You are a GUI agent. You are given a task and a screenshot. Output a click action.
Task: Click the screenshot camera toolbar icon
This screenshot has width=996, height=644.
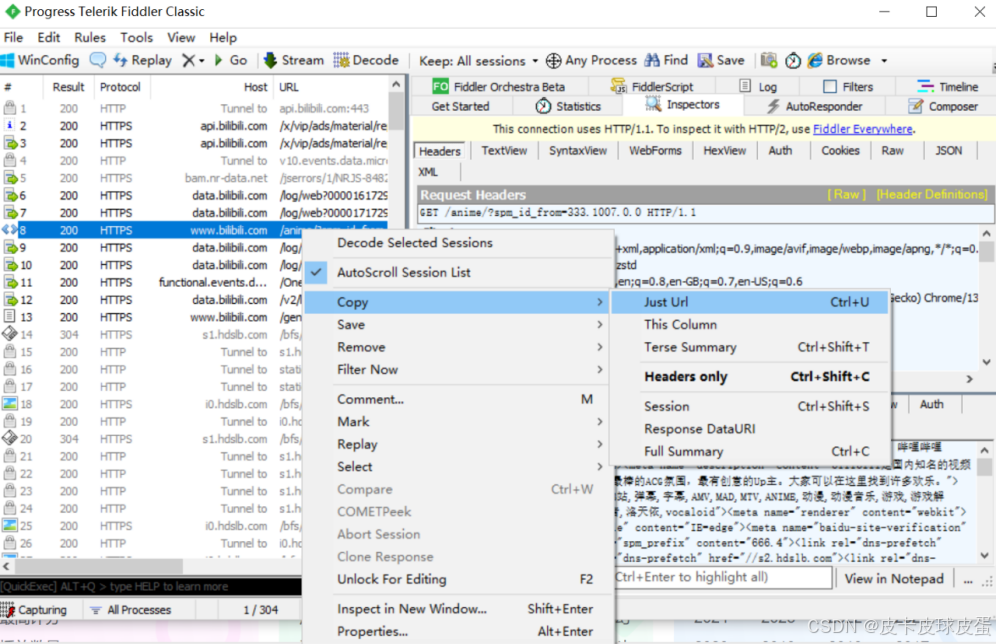point(769,60)
